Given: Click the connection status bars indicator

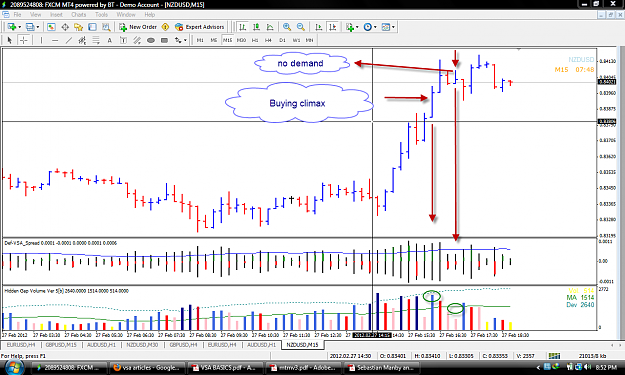Looking at the screenshot, I should click(554, 355).
